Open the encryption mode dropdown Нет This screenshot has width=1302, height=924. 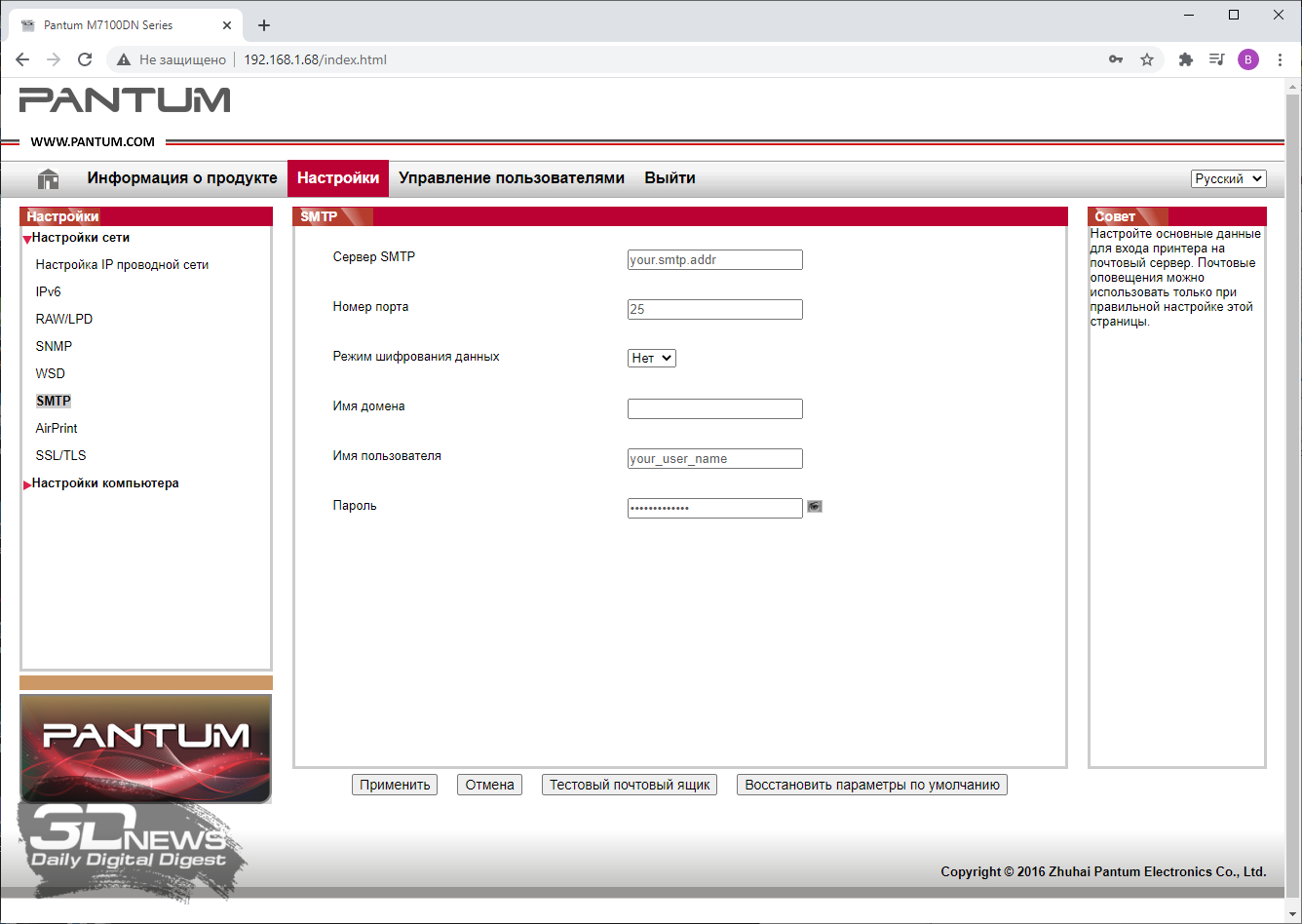point(652,358)
